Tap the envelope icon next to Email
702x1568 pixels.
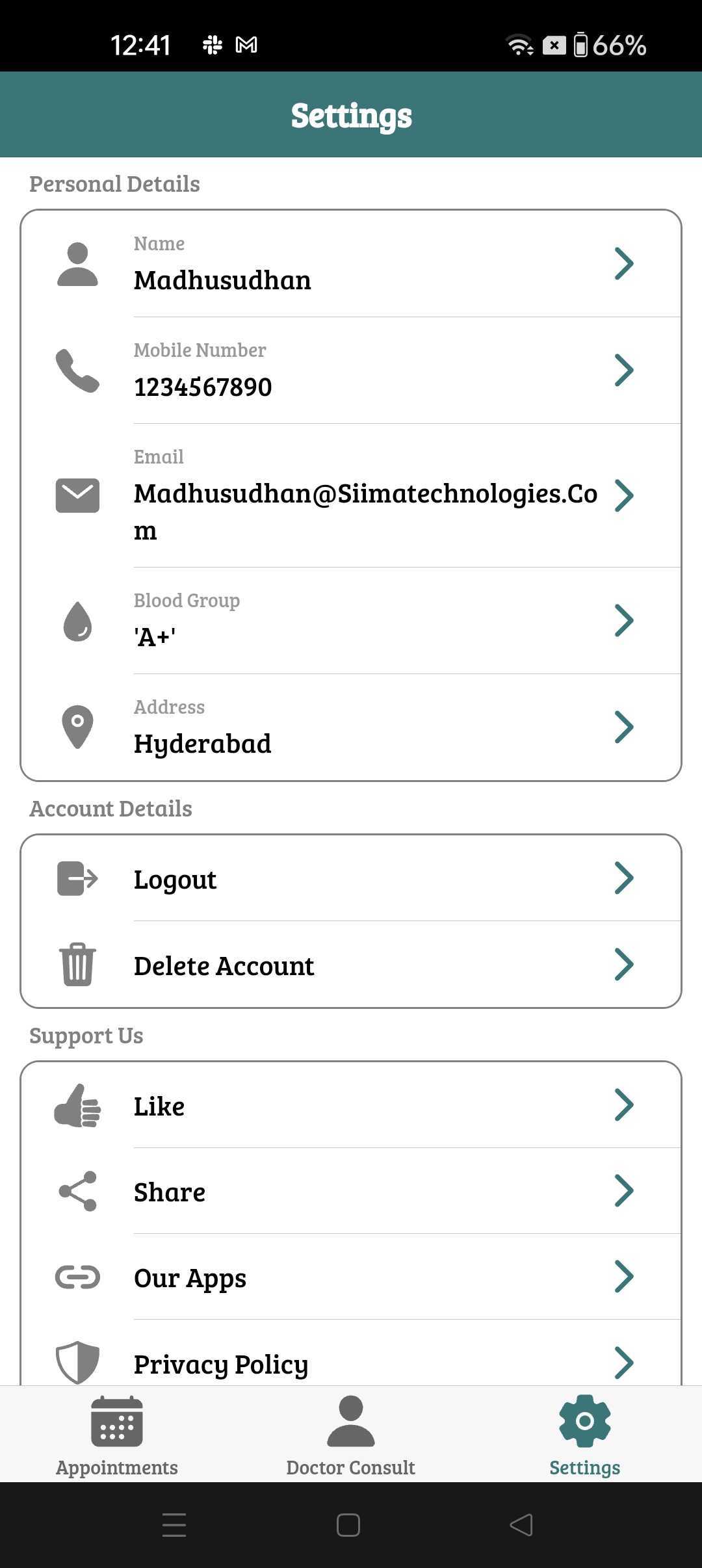pos(77,495)
